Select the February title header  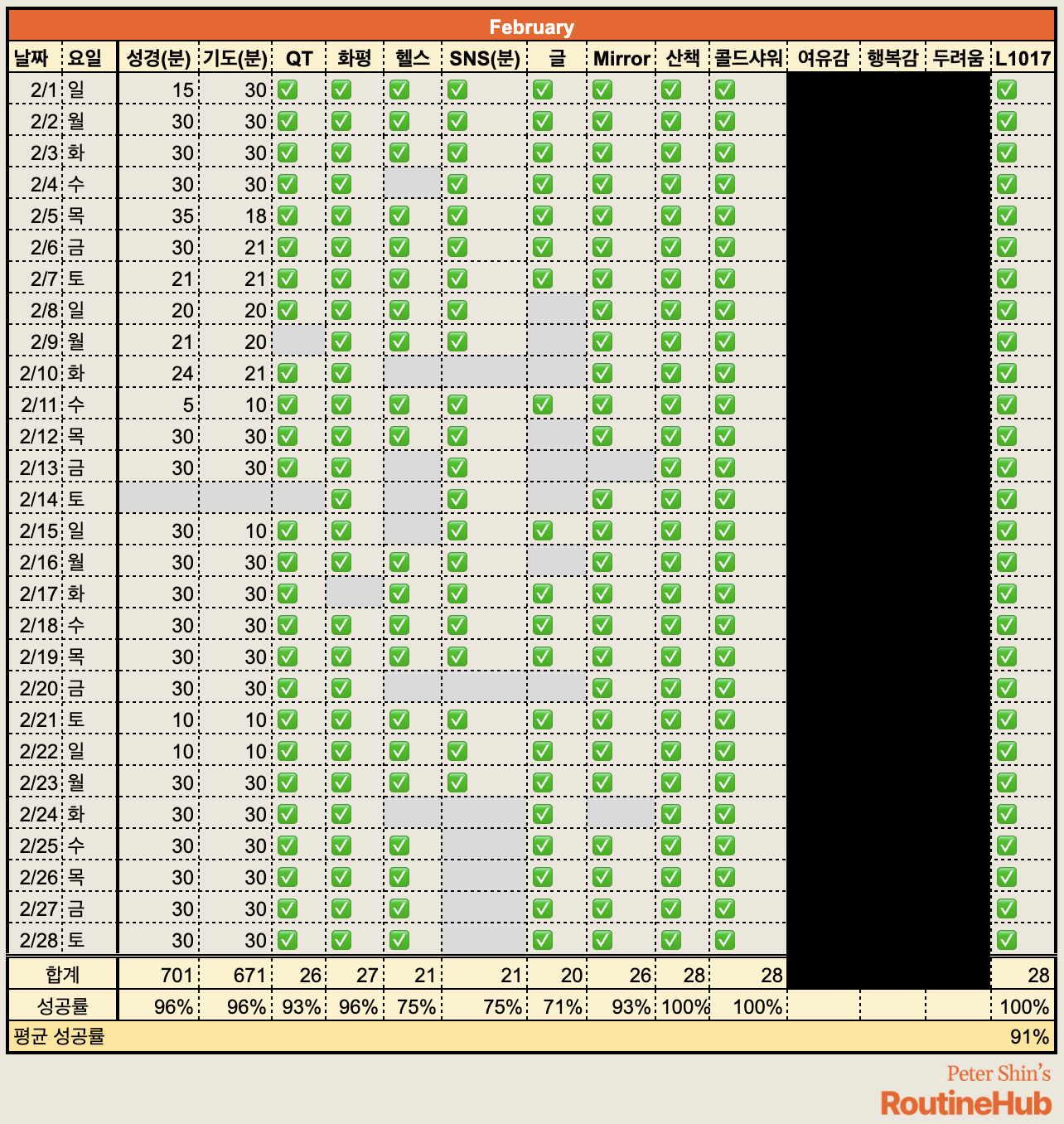pyautogui.click(x=531, y=27)
